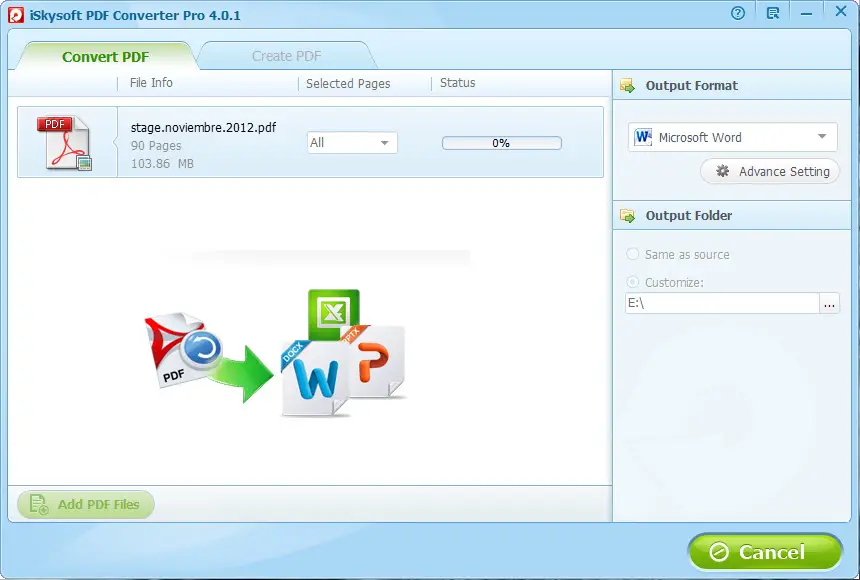The width and height of the screenshot is (860, 580).
Task: Click the PDF refresh icon in illustration
Action: pyautogui.click(x=184, y=350)
